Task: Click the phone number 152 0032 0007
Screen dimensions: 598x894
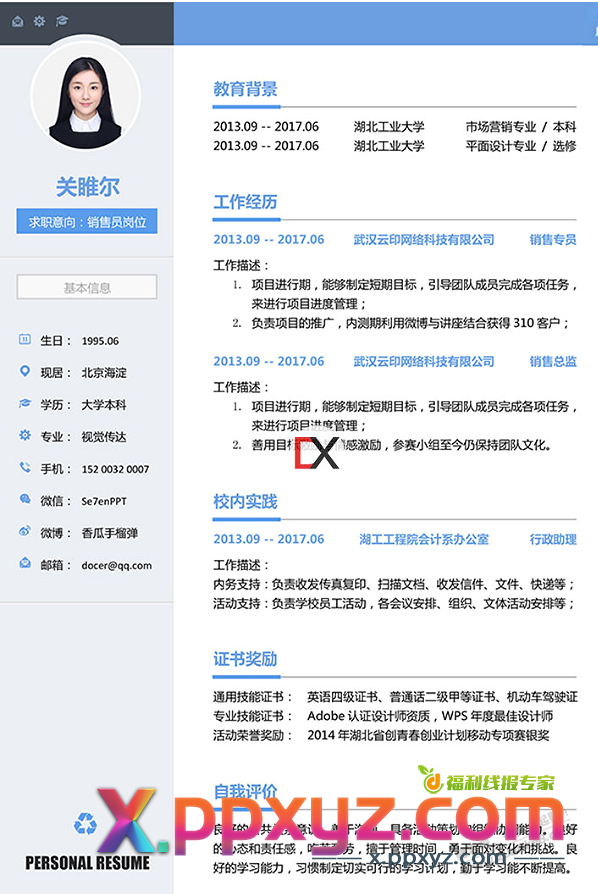Action: [115, 469]
